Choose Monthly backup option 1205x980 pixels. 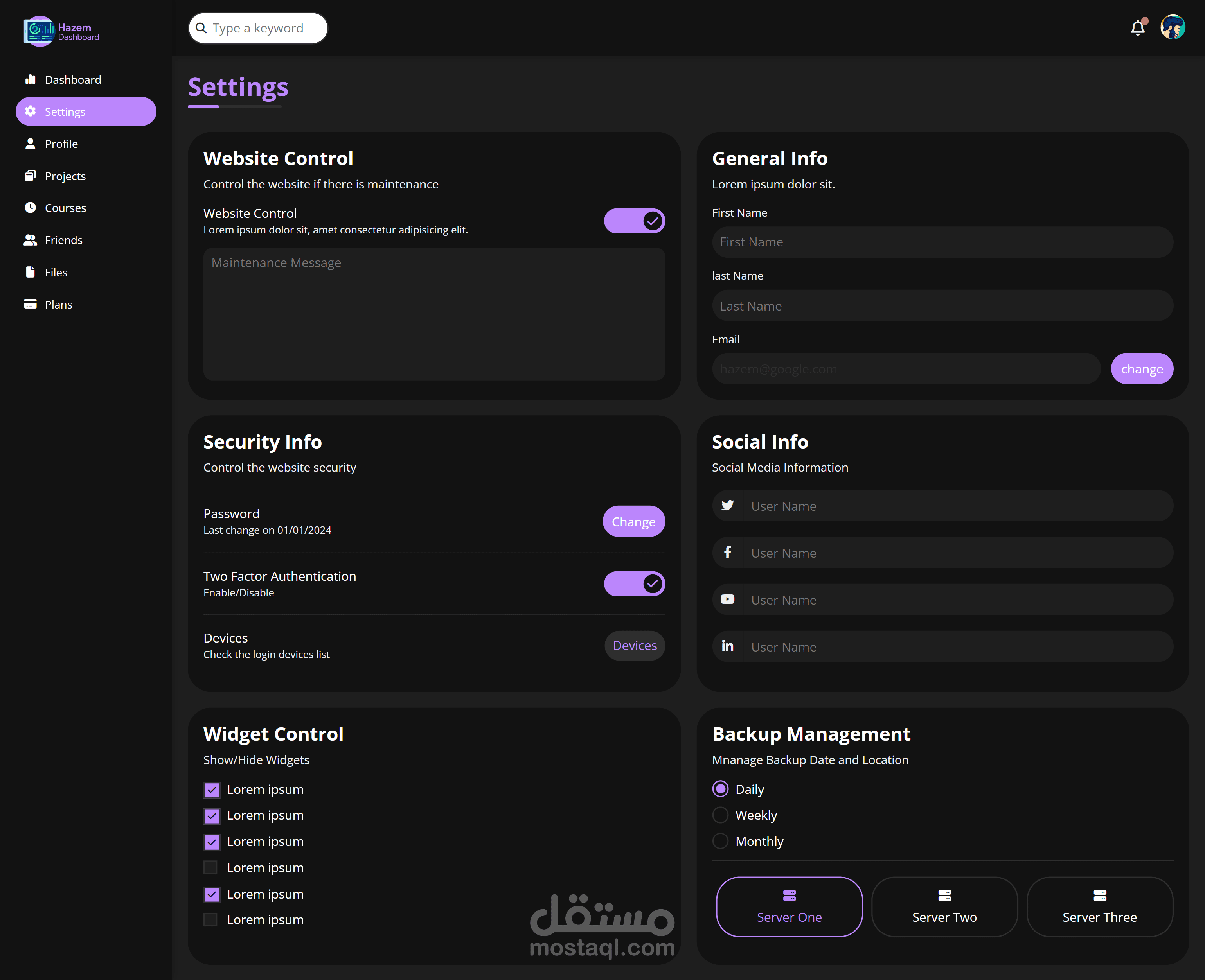(720, 840)
